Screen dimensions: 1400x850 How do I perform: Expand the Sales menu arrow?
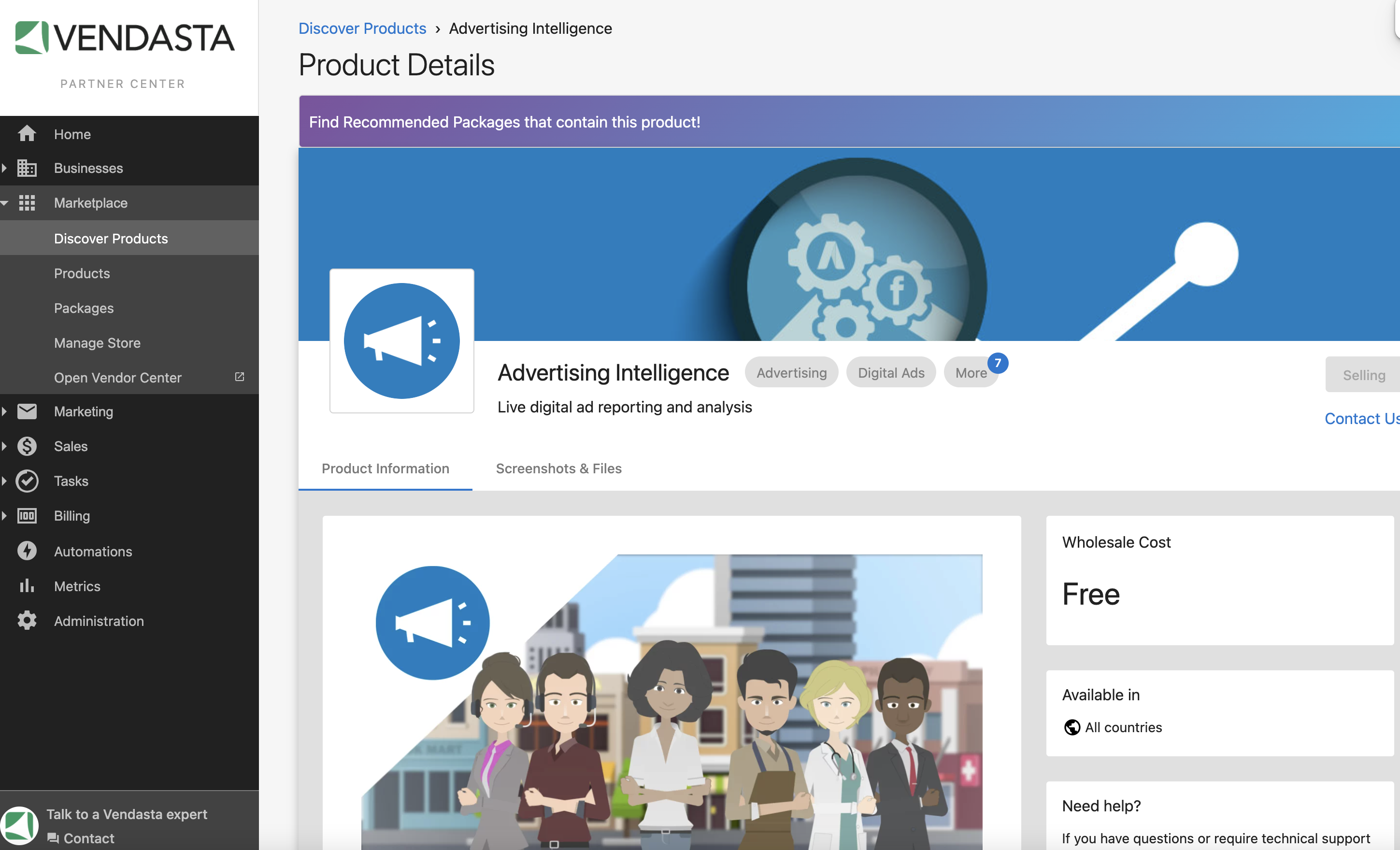(x=4, y=446)
